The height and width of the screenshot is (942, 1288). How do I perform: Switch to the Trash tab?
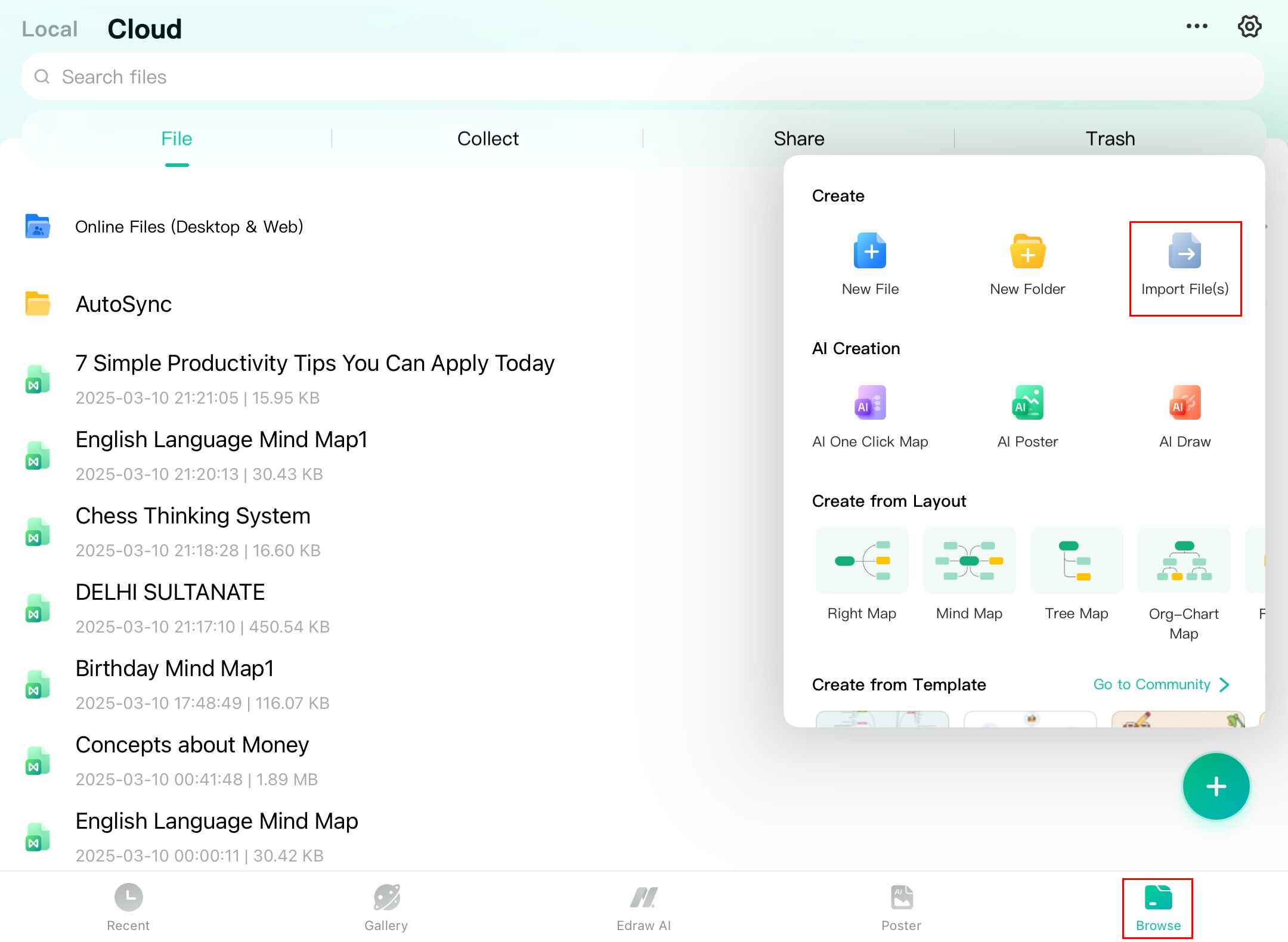pos(1110,139)
